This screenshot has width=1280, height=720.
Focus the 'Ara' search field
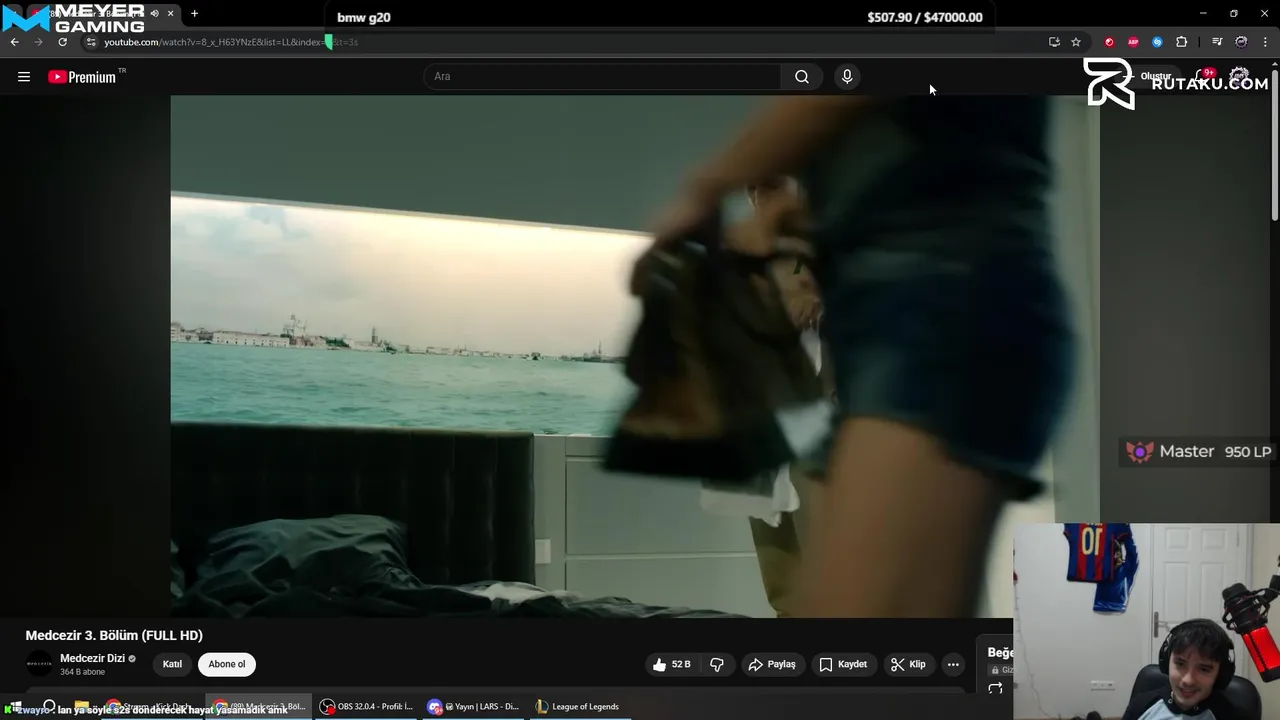pyautogui.click(x=602, y=77)
